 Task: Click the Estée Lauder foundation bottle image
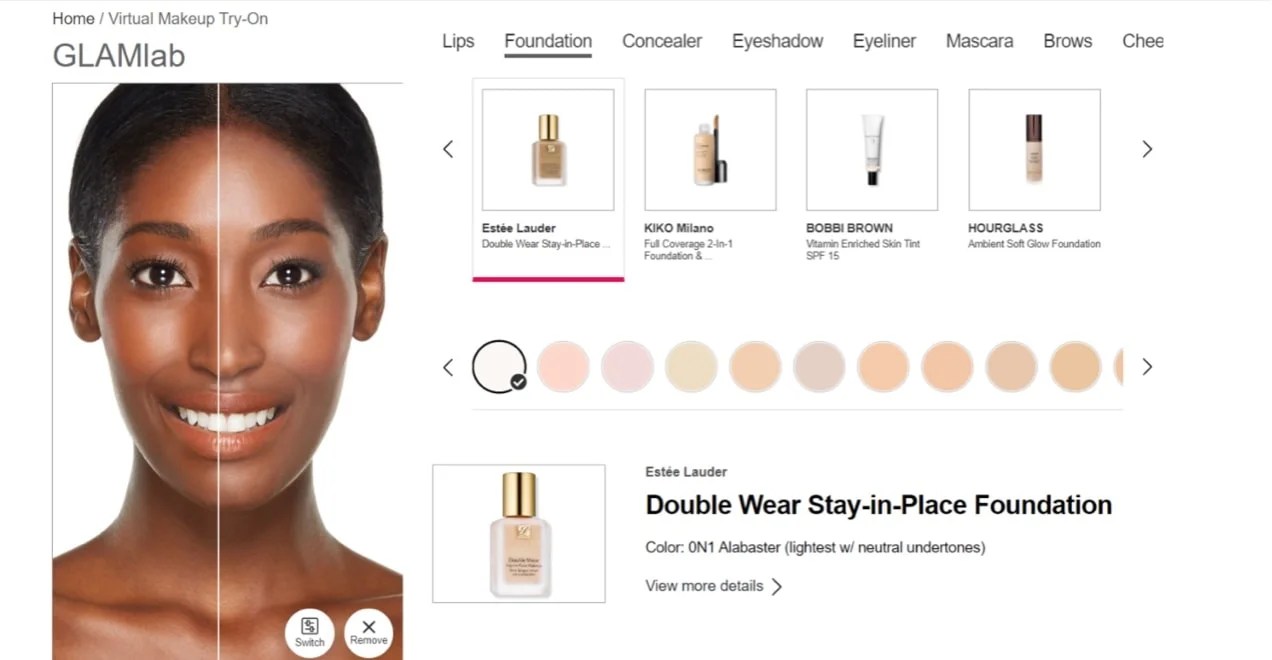pyautogui.click(x=548, y=150)
